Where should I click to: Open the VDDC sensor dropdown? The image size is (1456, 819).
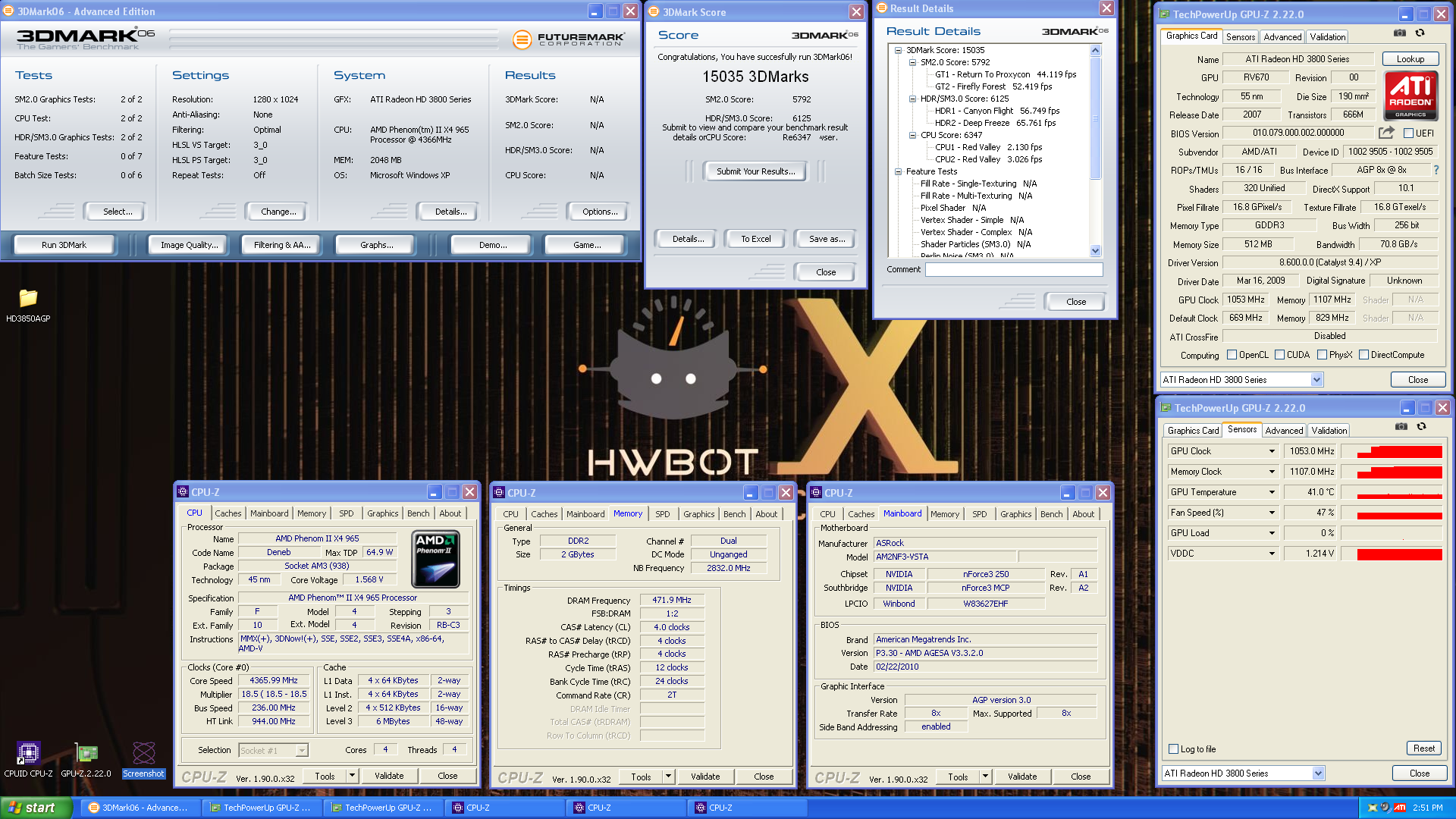coord(1272,554)
